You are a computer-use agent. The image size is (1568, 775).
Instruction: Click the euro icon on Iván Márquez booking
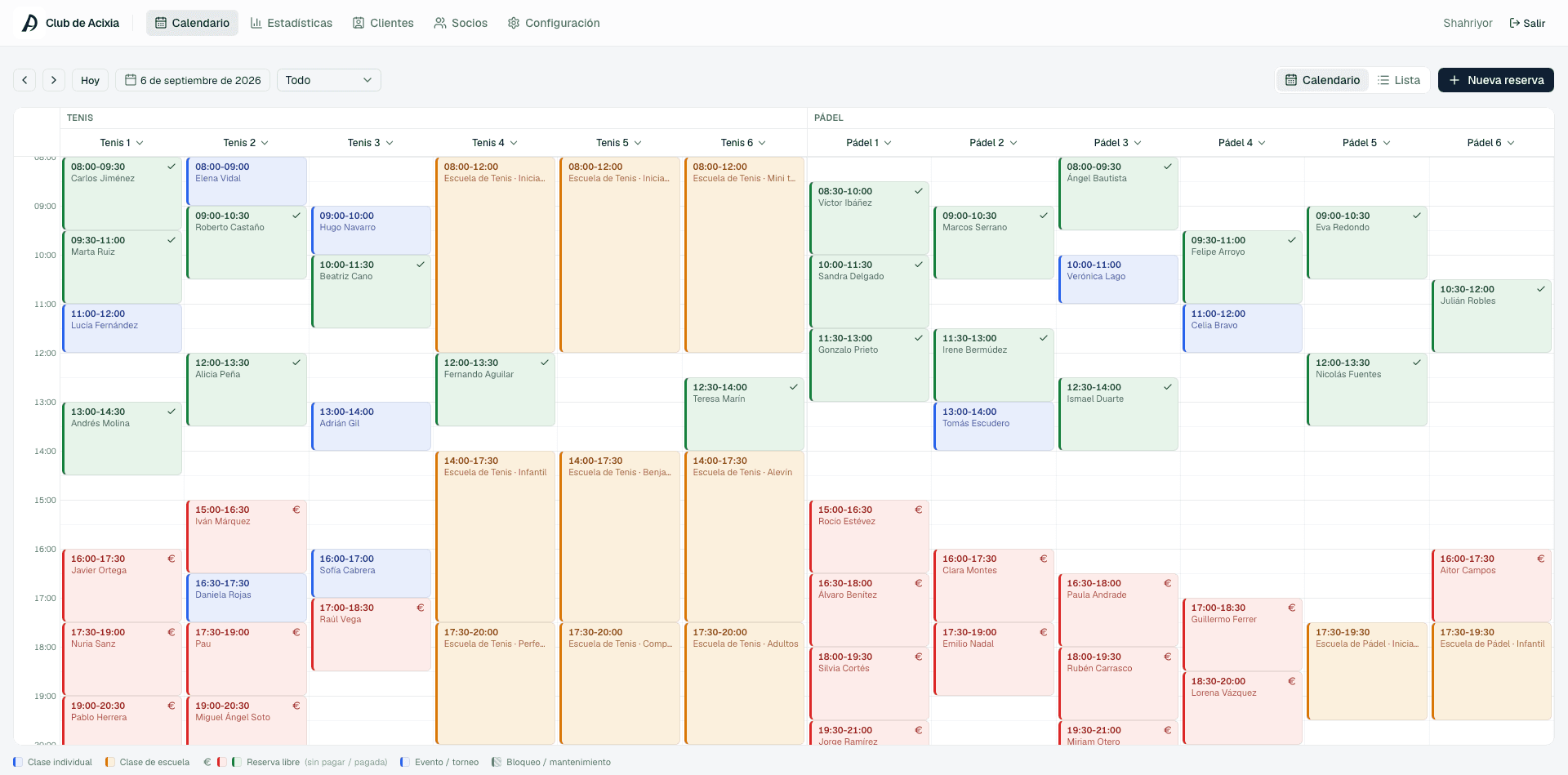point(296,510)
